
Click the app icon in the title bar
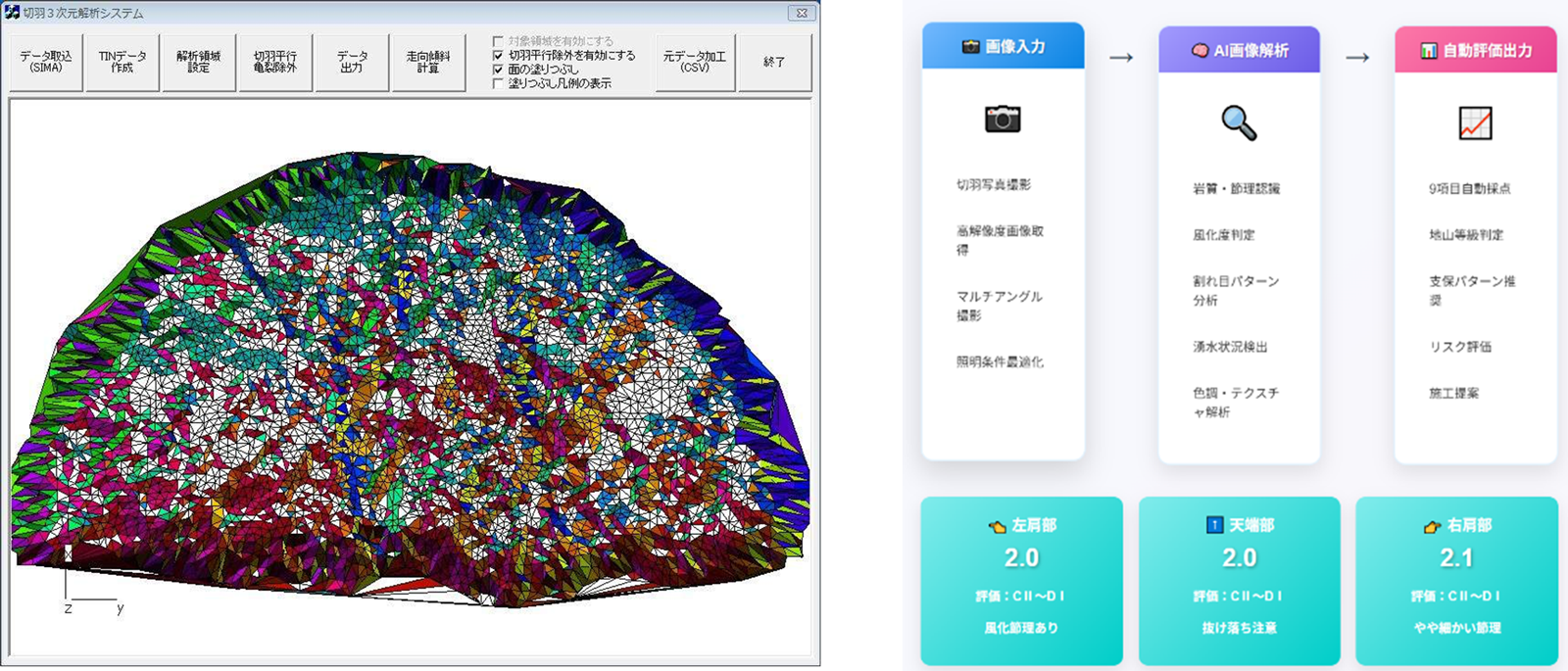coord(12,13)
